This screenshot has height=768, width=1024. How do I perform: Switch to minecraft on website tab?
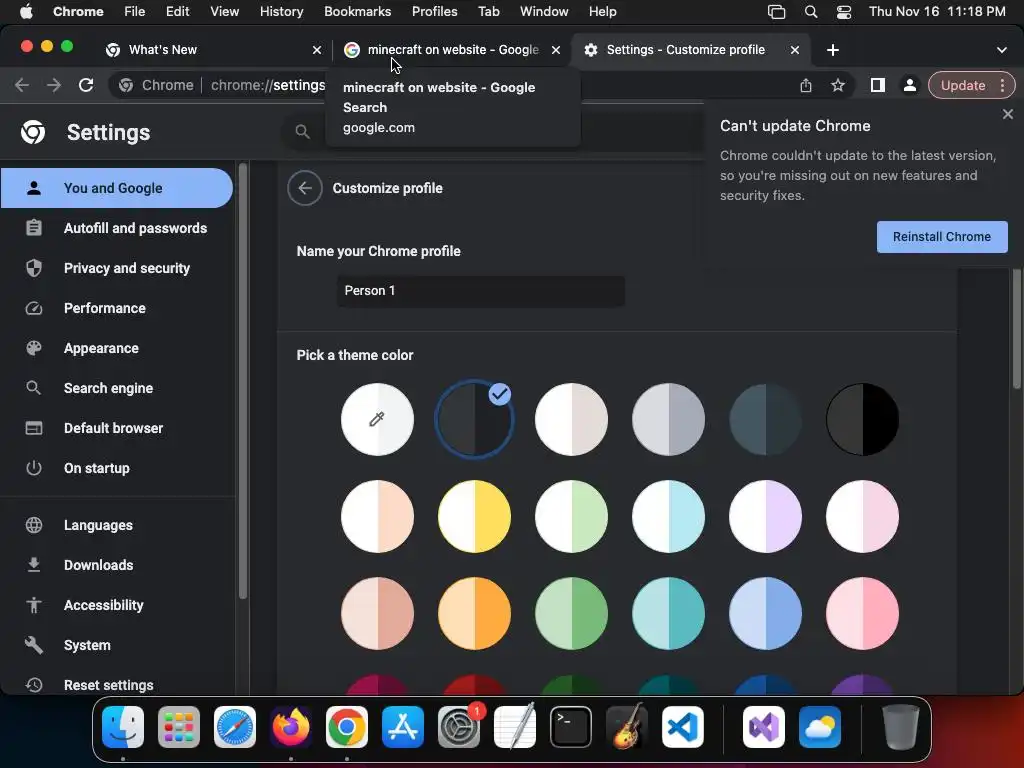pos(453,50)
